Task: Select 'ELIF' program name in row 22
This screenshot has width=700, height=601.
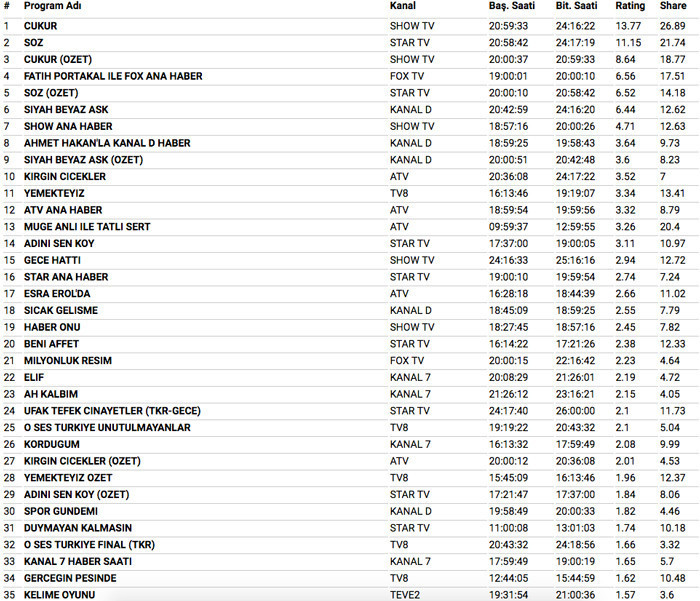Action: click(34, 378)
